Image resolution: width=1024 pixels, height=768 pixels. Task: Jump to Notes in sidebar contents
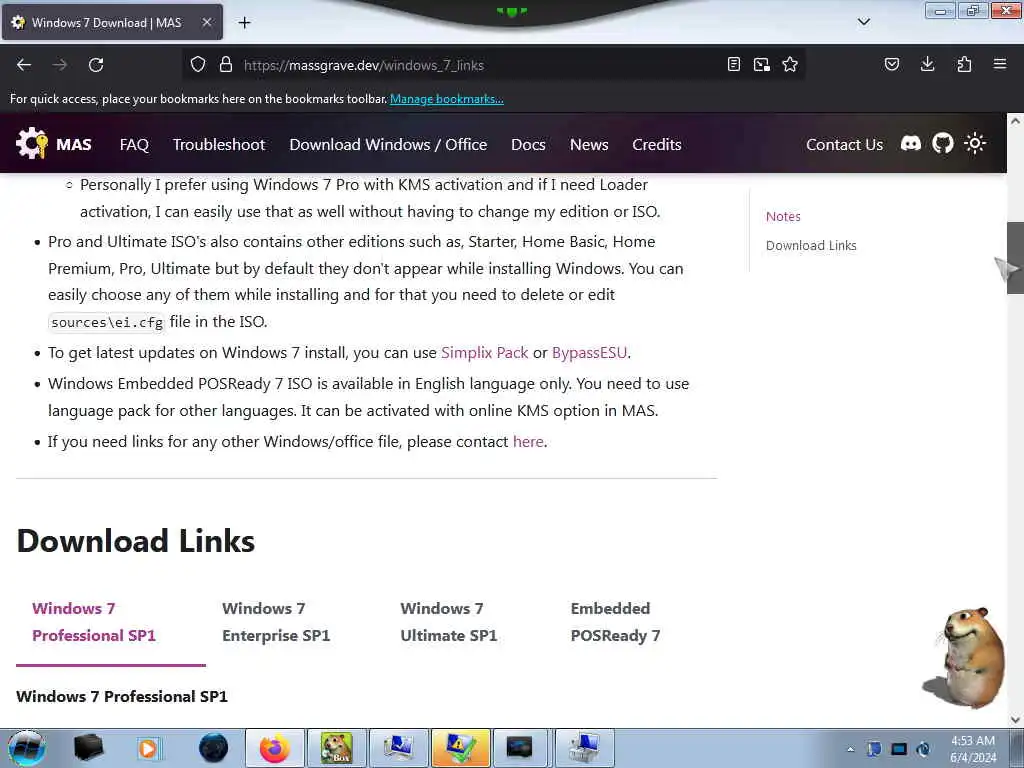(783, 217)
